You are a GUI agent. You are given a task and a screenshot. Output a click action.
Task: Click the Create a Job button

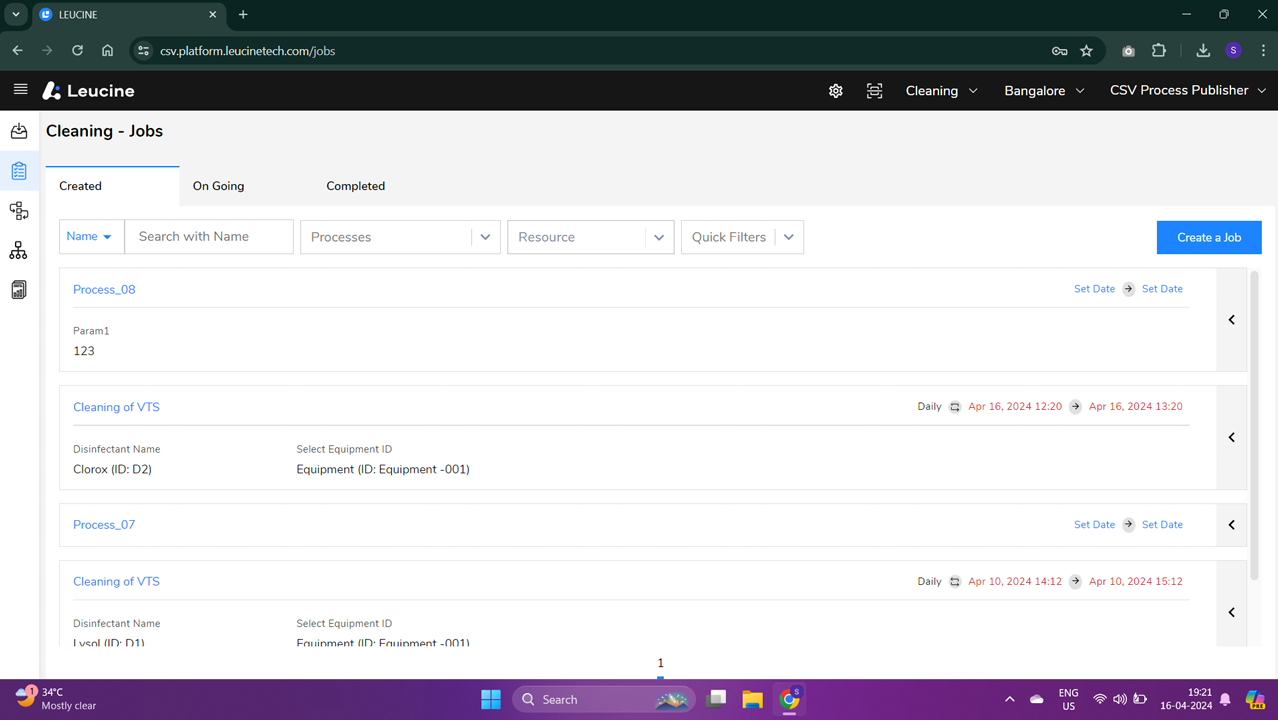(1208, 237)
